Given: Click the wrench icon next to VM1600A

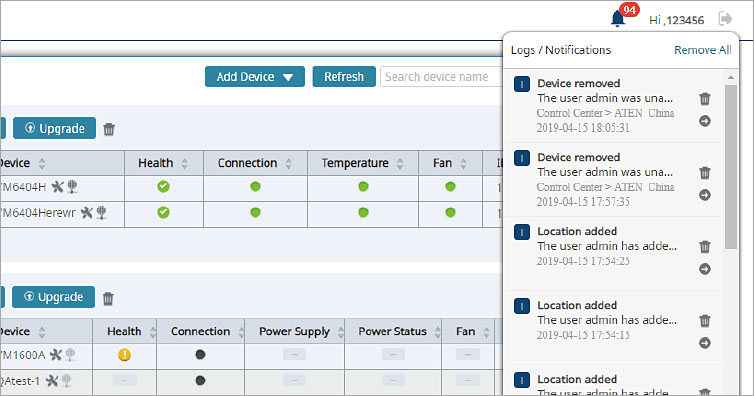Looking at the screenshot, I should 56,355.
